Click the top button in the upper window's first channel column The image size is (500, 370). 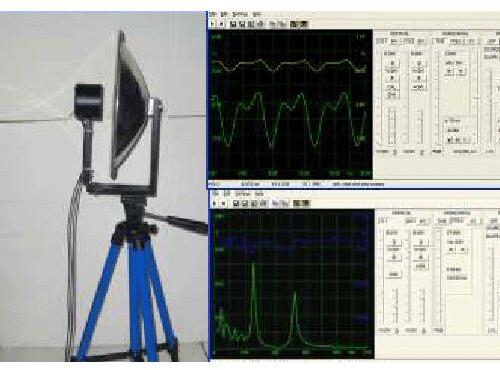click(392, 63)
